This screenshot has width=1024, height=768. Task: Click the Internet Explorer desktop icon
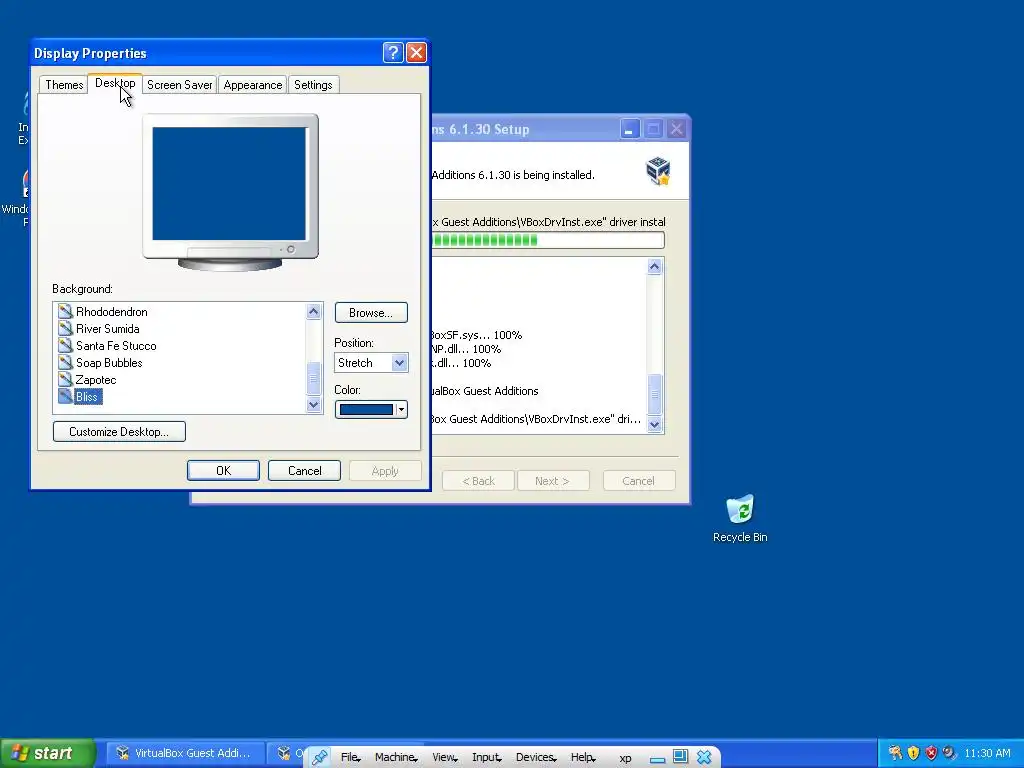(x=24, y=118)
